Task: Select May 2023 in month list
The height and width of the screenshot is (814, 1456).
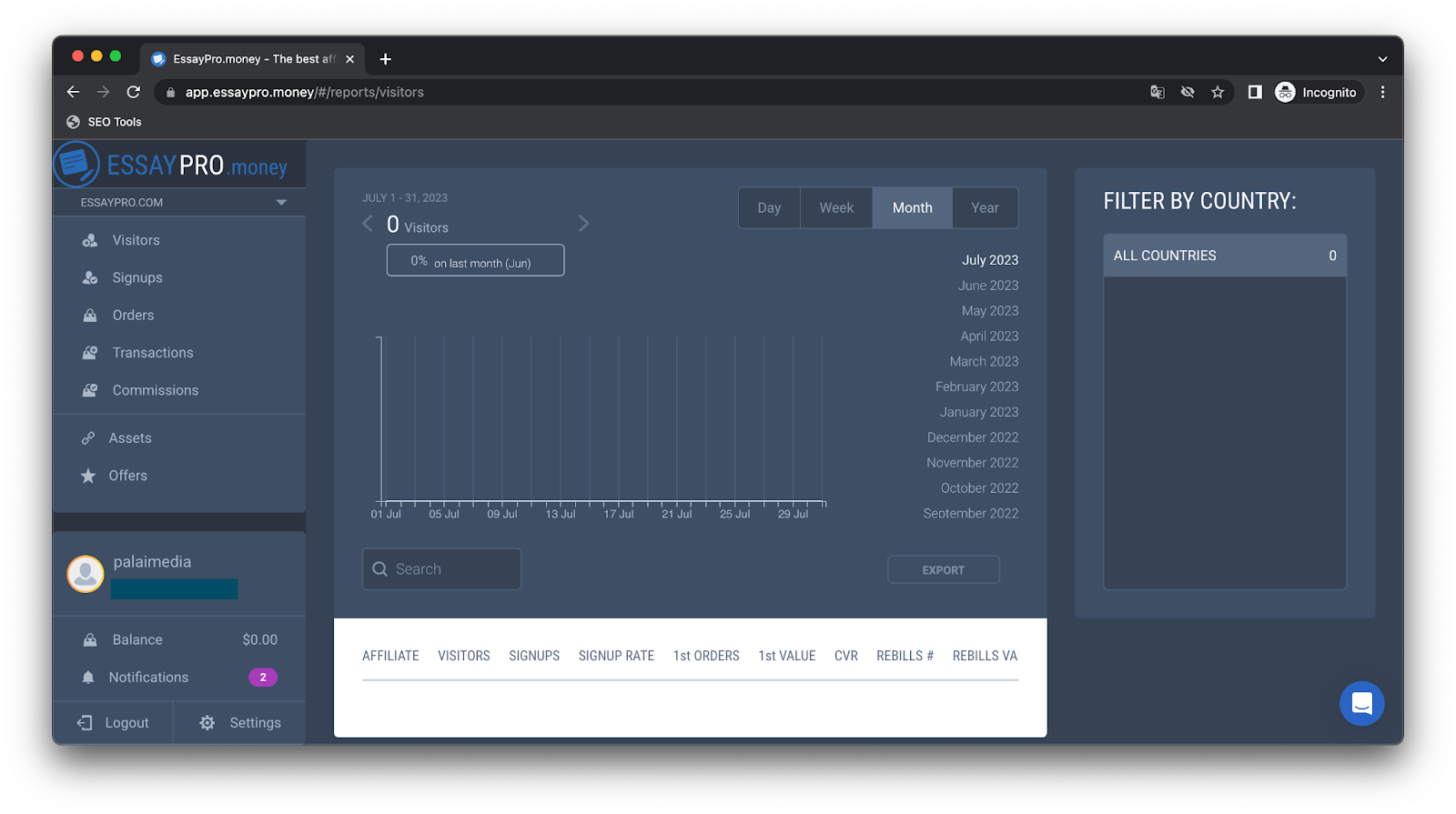Action: tap(989, 311)
